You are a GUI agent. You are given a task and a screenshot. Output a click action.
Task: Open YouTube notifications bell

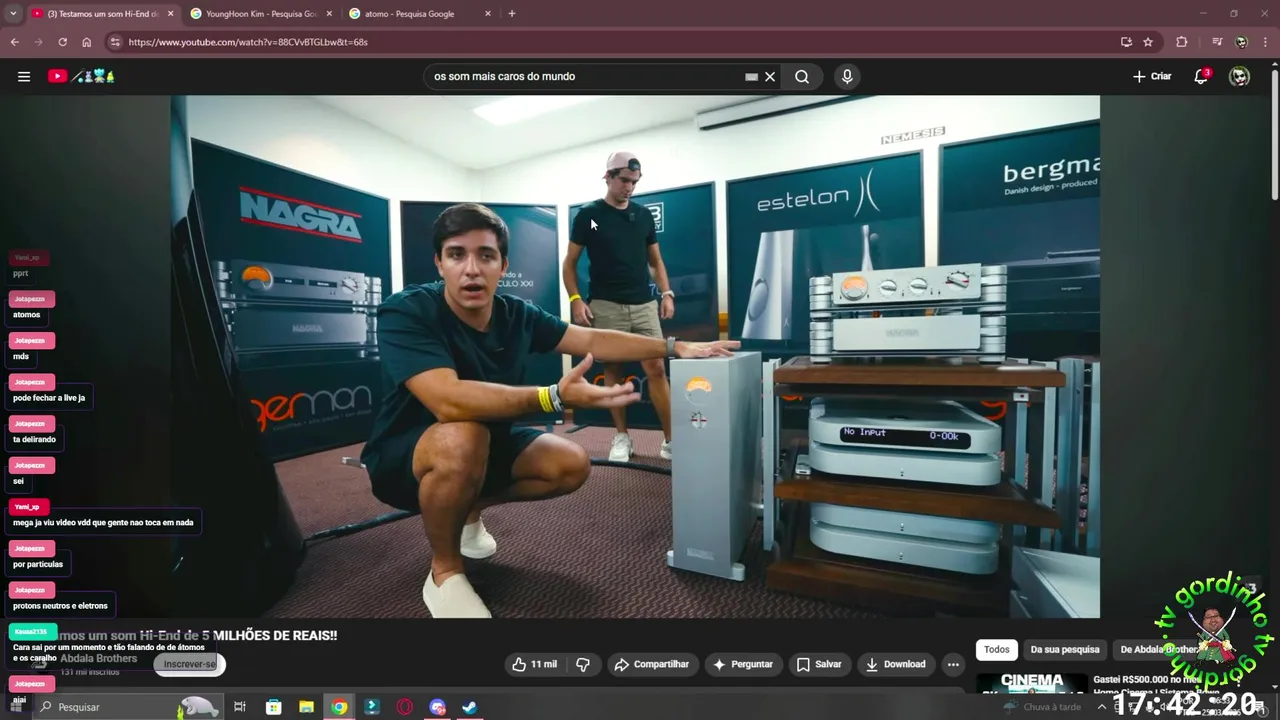pos(1202,76)
